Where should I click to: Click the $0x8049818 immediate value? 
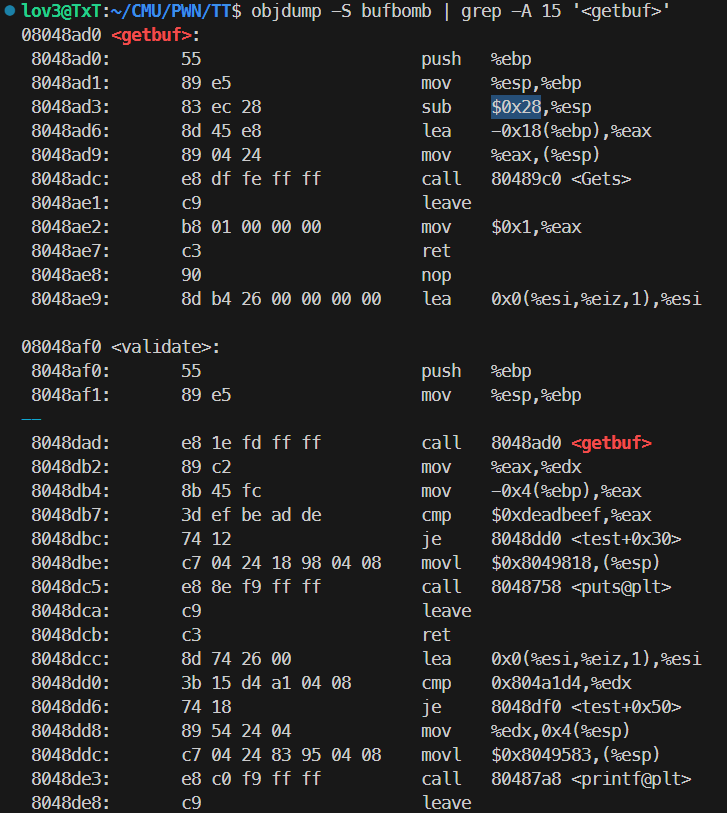coord(540,563)
